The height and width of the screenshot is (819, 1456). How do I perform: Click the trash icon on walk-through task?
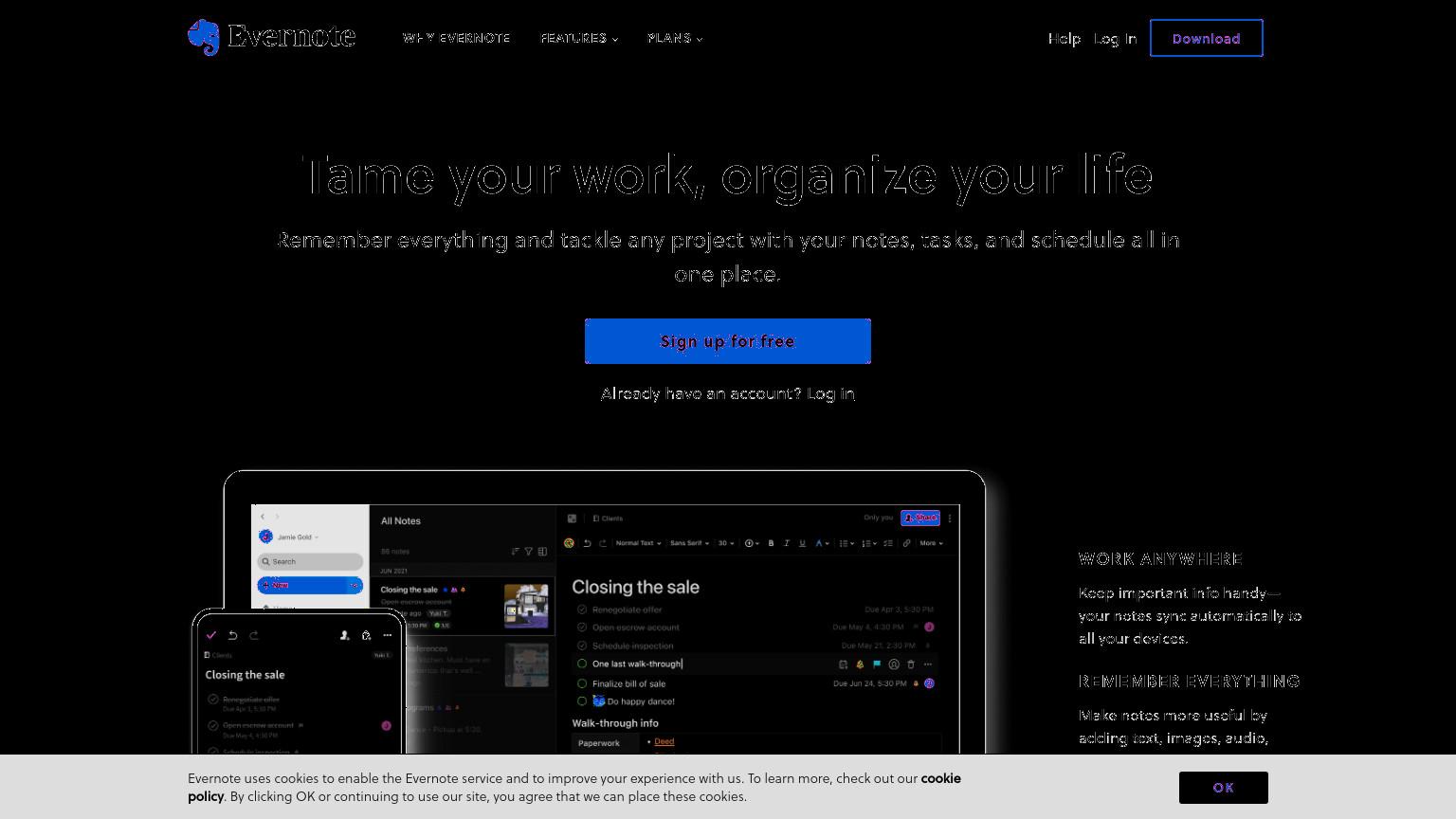click(911, 664)
